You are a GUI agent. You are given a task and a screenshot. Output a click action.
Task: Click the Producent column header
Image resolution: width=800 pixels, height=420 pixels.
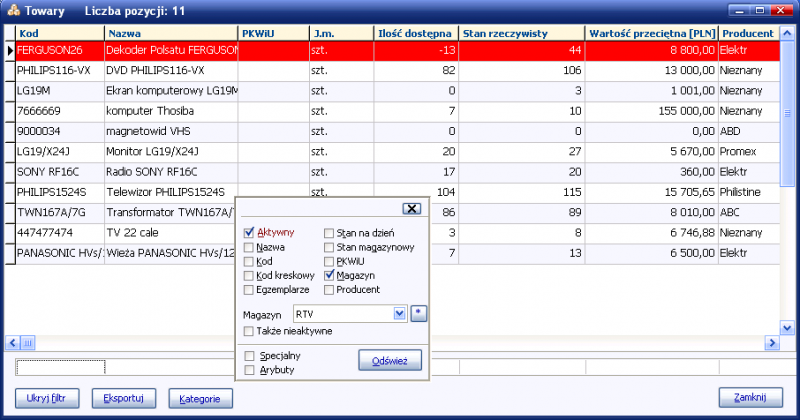748,33
